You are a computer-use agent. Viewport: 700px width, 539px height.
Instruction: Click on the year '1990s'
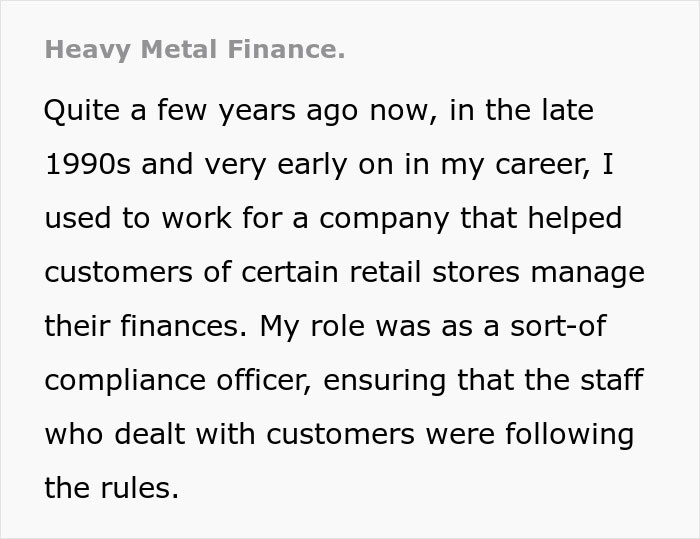tap(88, 164)
